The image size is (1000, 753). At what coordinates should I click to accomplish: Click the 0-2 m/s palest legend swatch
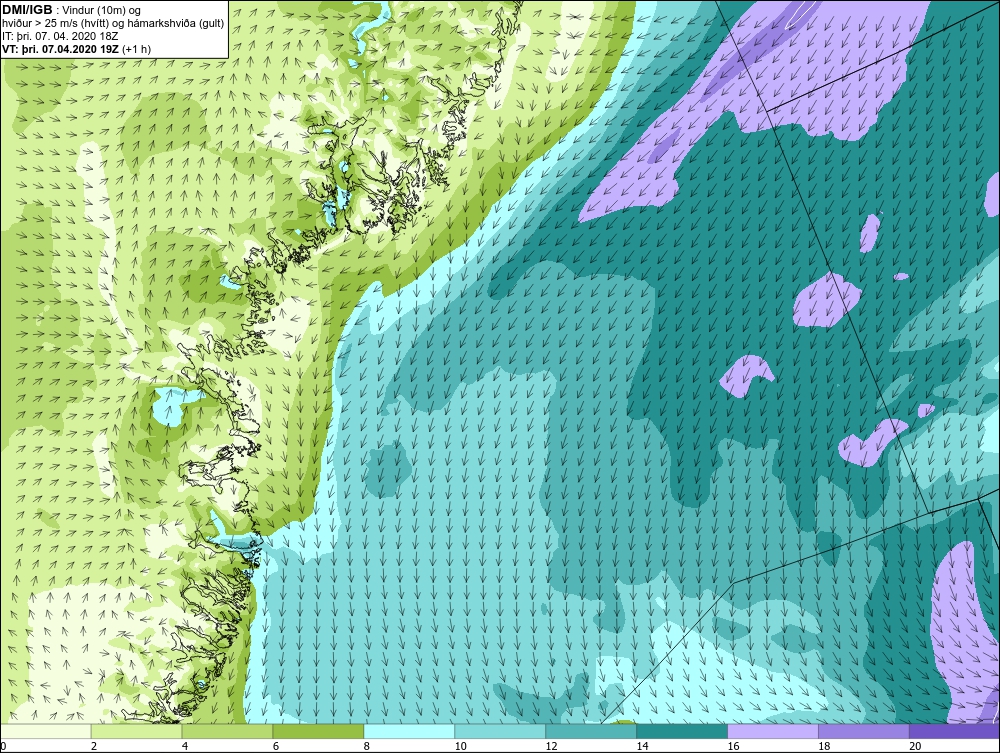point(46,731)
